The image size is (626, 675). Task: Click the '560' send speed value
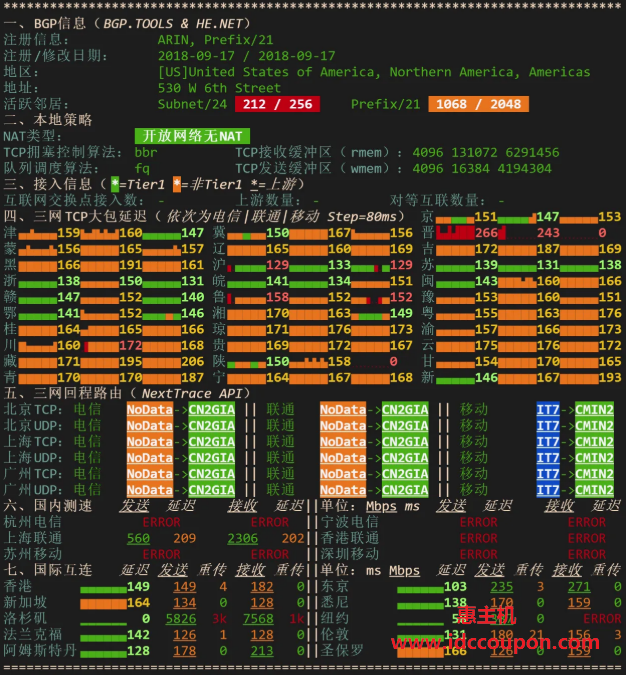pyautogui.click(x=138, y=539)
